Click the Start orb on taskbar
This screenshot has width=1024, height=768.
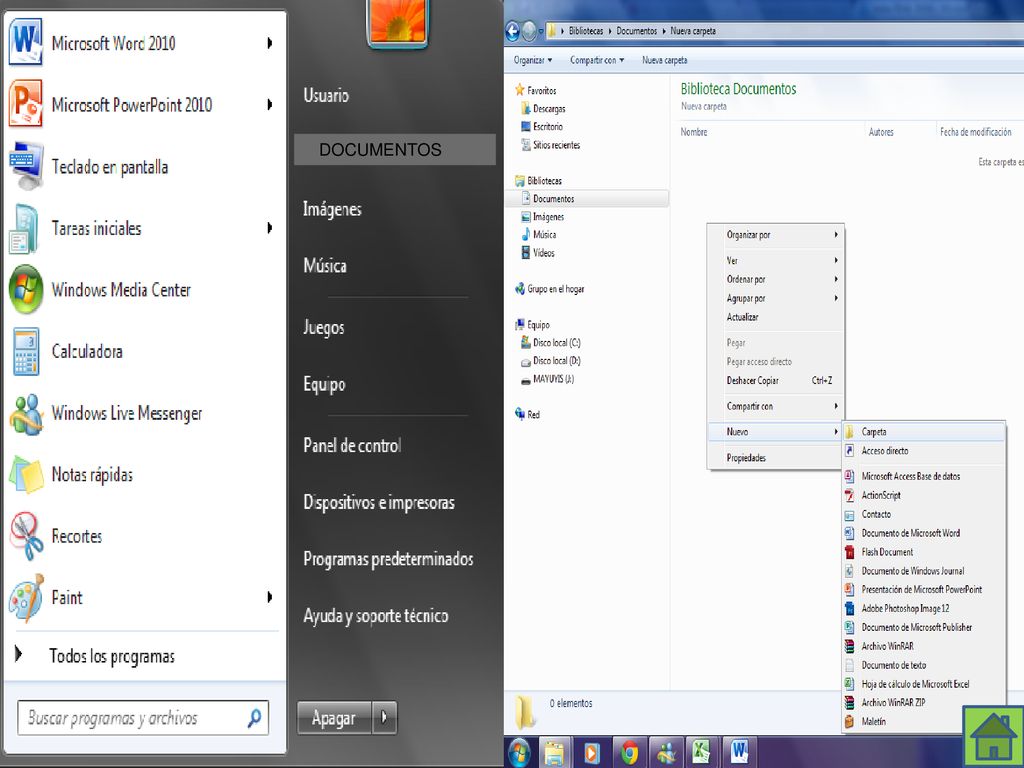pos(520,752)
